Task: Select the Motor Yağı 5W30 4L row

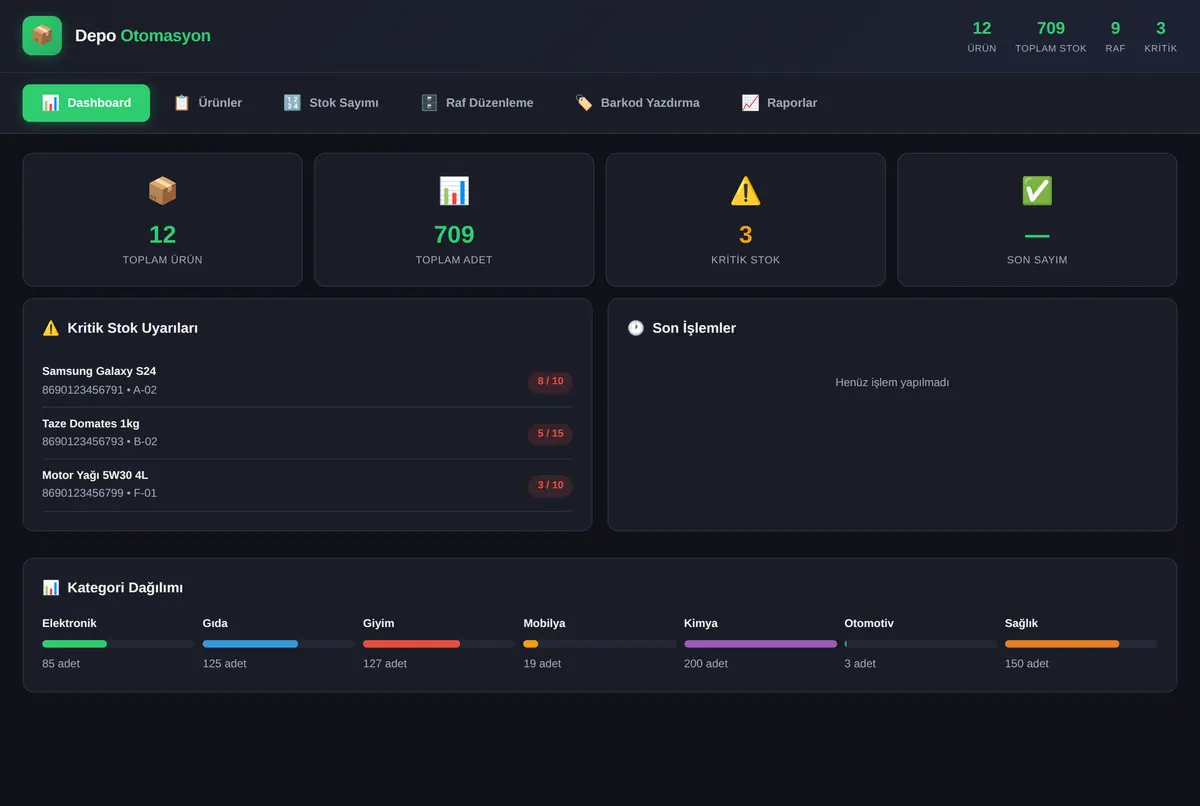Action: click(x=307, y=485)
